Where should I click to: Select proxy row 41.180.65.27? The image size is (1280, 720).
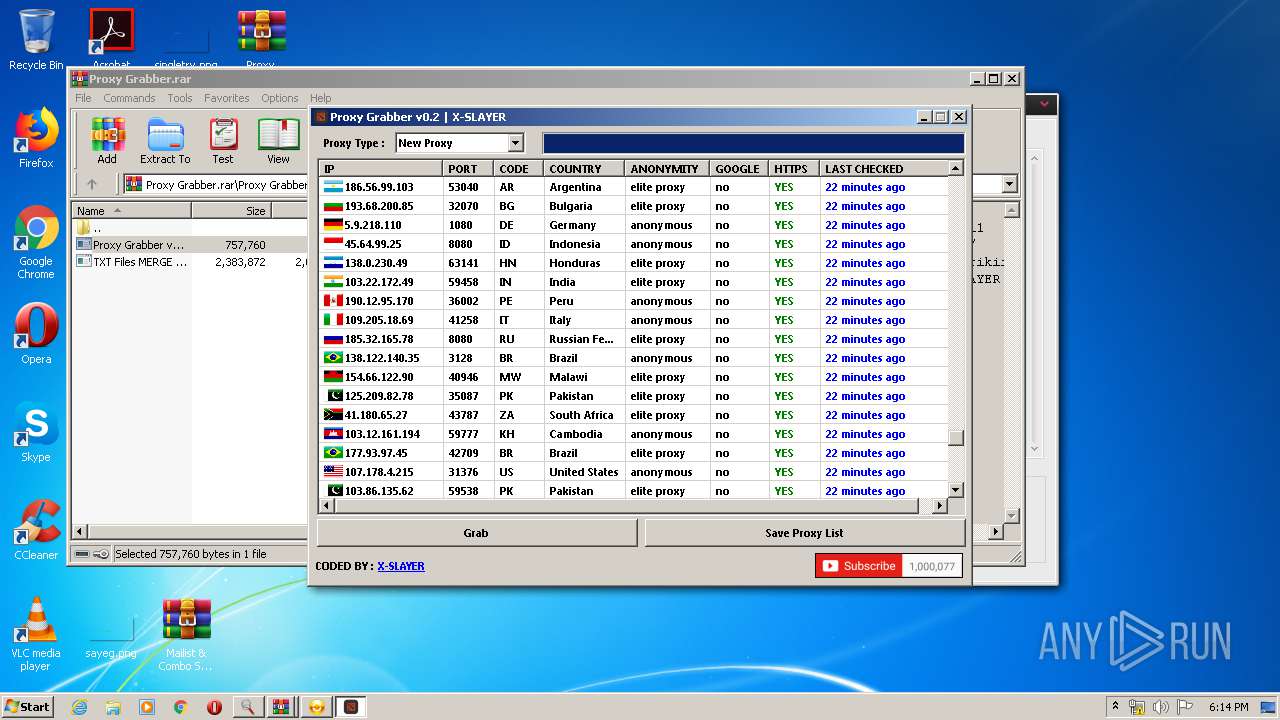click(x=634, y=415)
